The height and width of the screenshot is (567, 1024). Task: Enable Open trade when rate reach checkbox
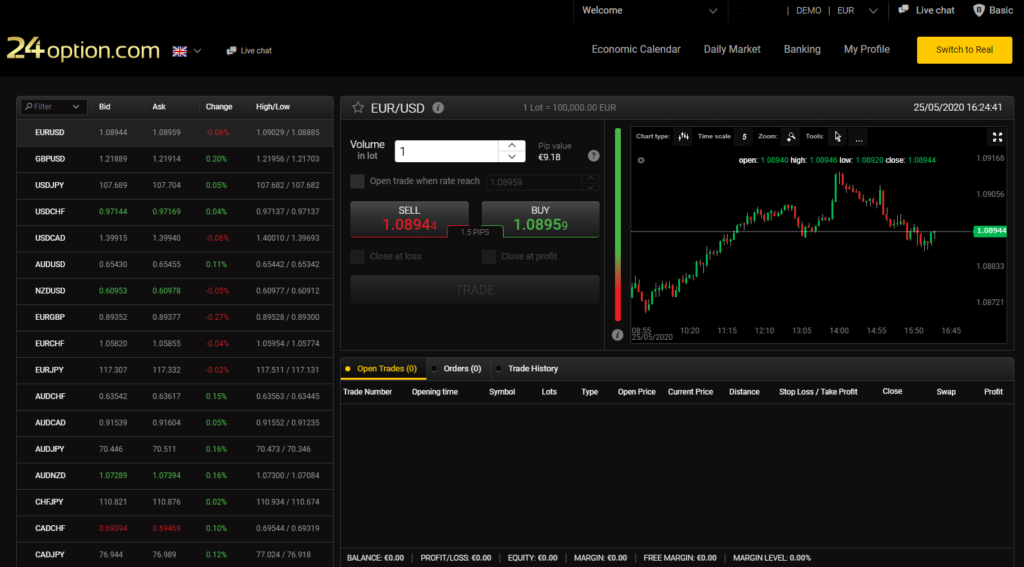[x=357, y=182]
